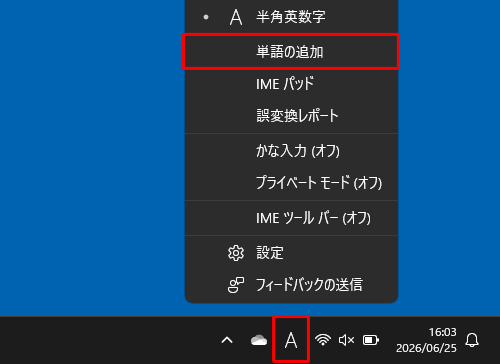Click the battery status tray icon
The width and height of the screenshot is (500, 364).
coord(371,340)
